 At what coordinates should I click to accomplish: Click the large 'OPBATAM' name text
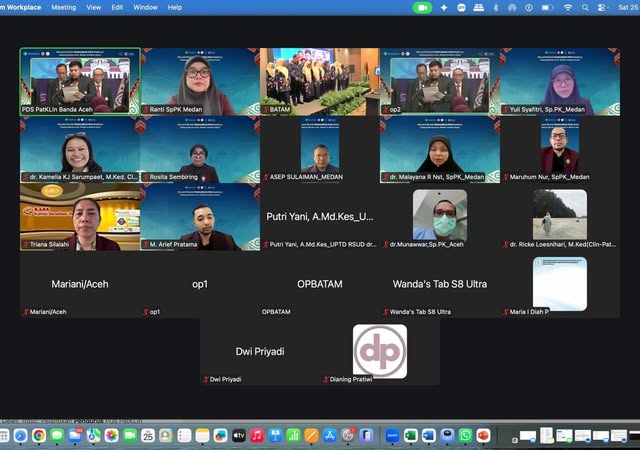tap(320, 284)
